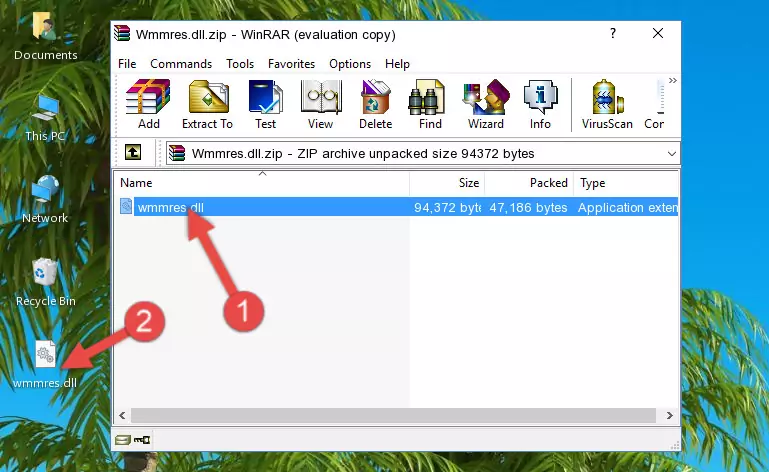
Task: Select the Documents desktop icon
Action: tap(45, 36)
